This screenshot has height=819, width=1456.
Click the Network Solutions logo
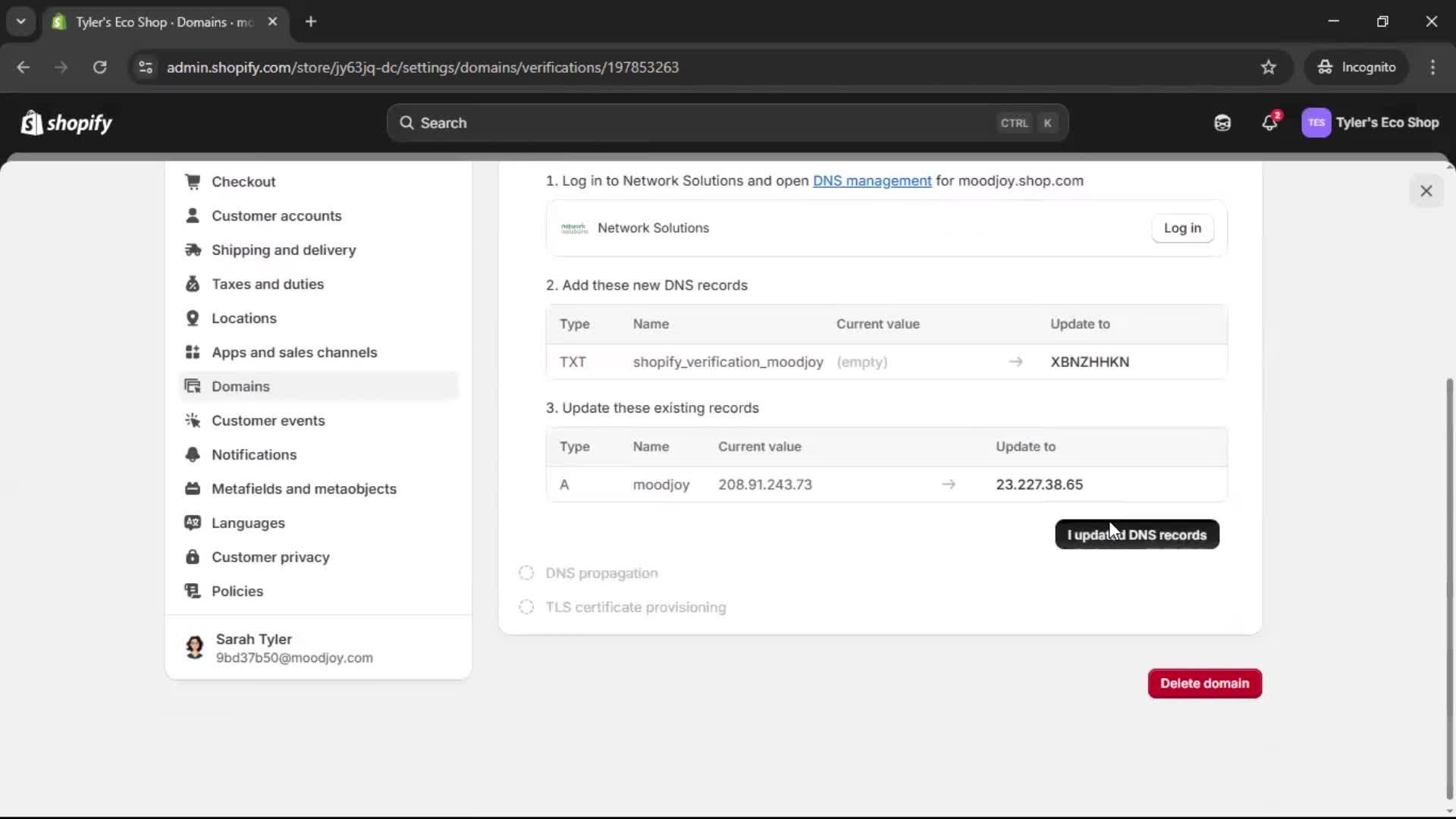coord(574,227)
